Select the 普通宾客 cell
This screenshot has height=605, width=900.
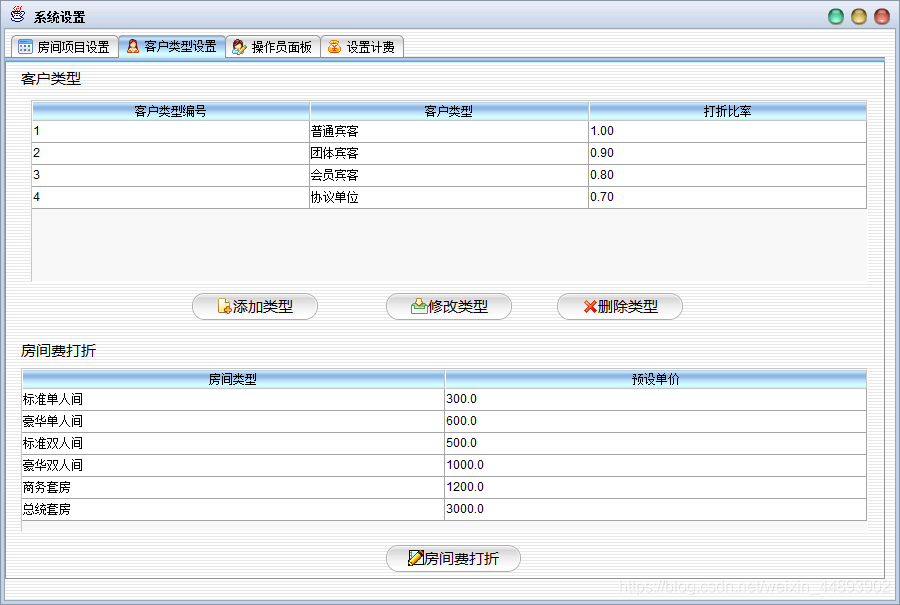[x=449, y=131]
